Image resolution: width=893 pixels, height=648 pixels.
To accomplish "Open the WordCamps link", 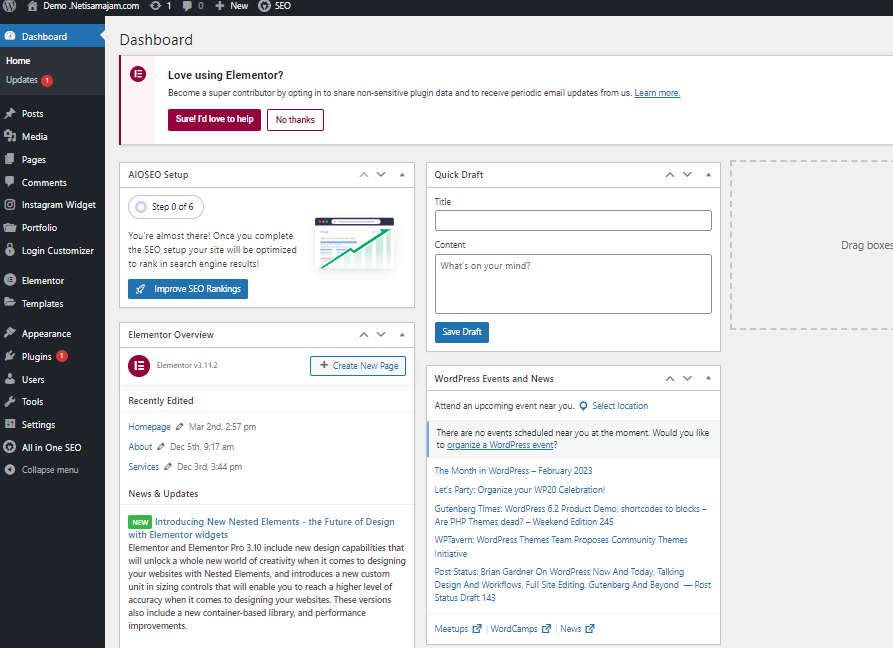I will 521,629.
